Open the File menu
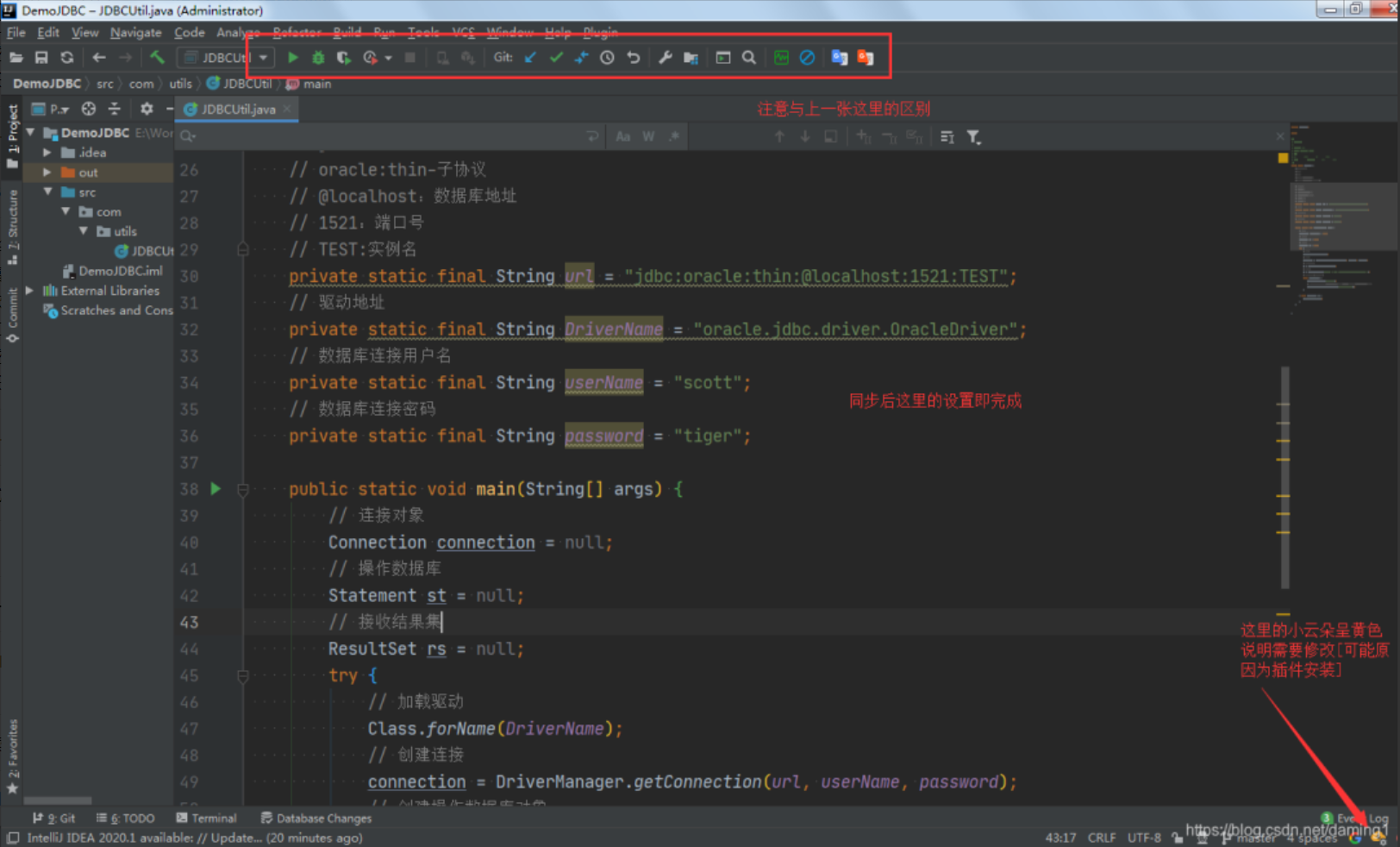 click(x=16, y=33)
